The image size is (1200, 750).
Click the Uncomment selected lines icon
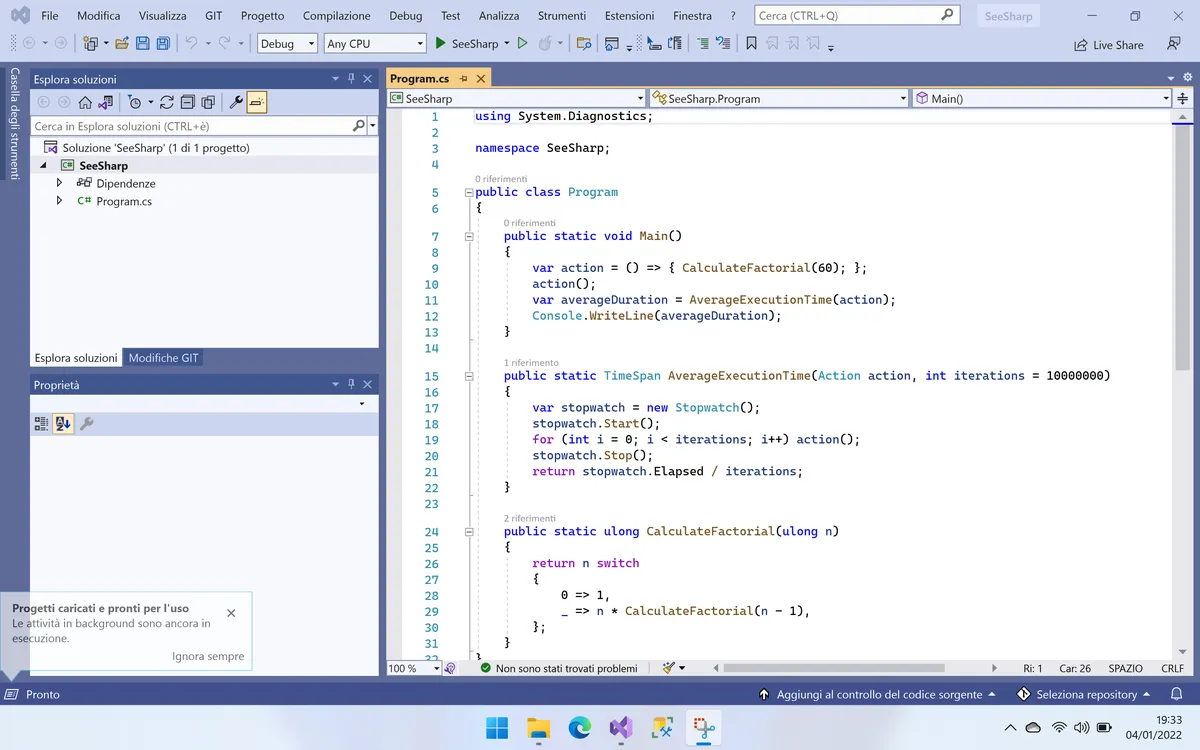pos(722,44)
